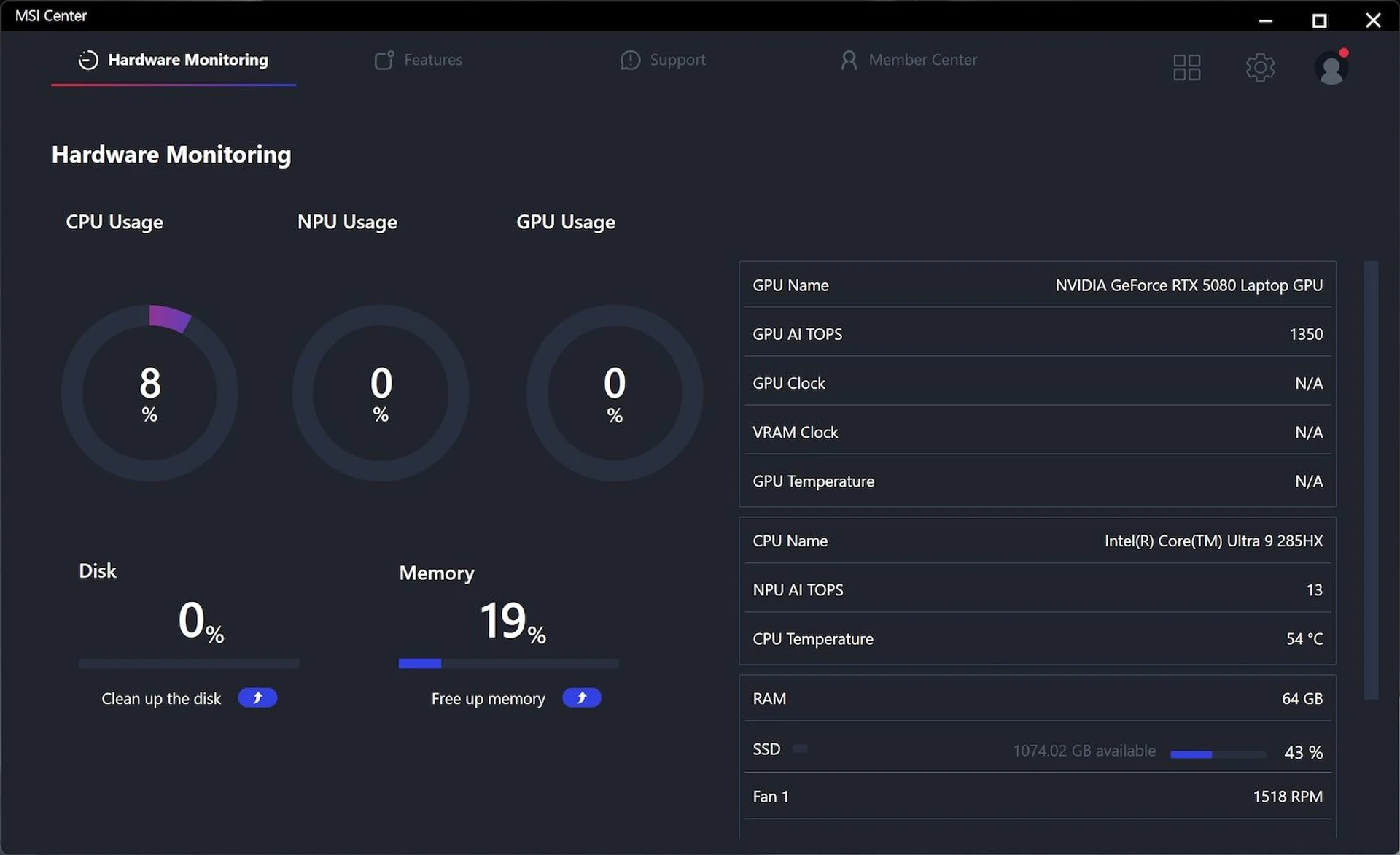The height and width of the screenshot is (855, 1400).
Task: Switch to the Features tab
Action: (418, 61)
